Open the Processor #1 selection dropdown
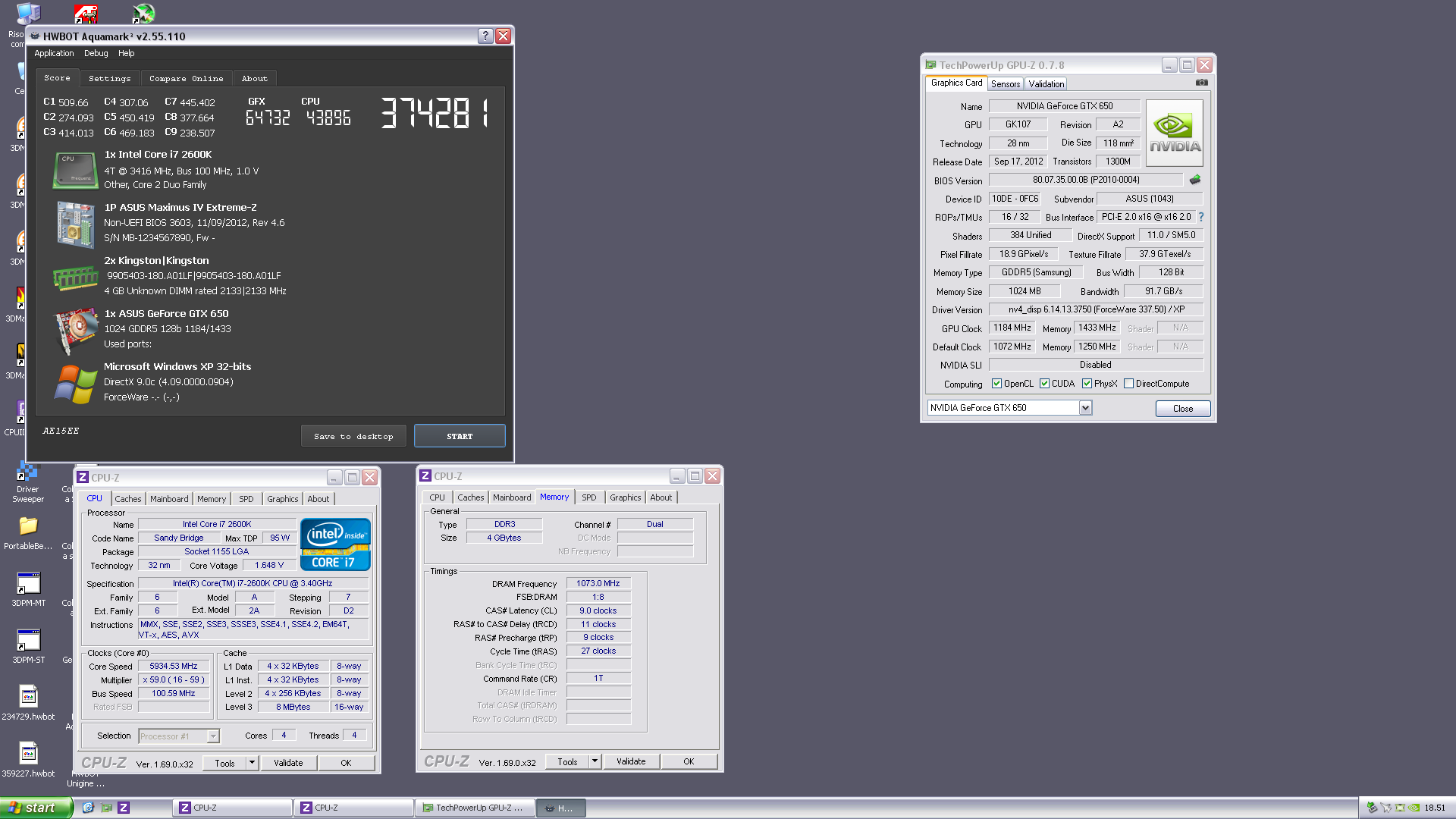The image size is (1456, 819). 213,736
